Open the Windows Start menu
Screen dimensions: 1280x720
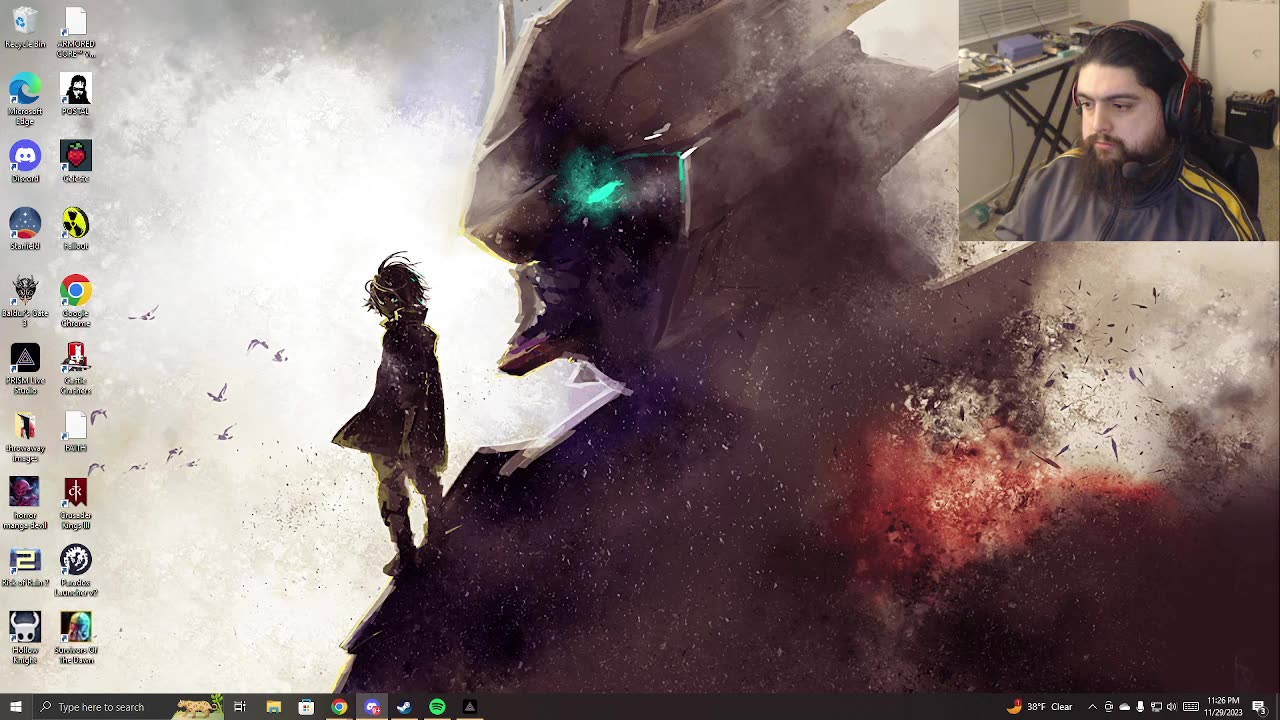click(x=15, y=707)
